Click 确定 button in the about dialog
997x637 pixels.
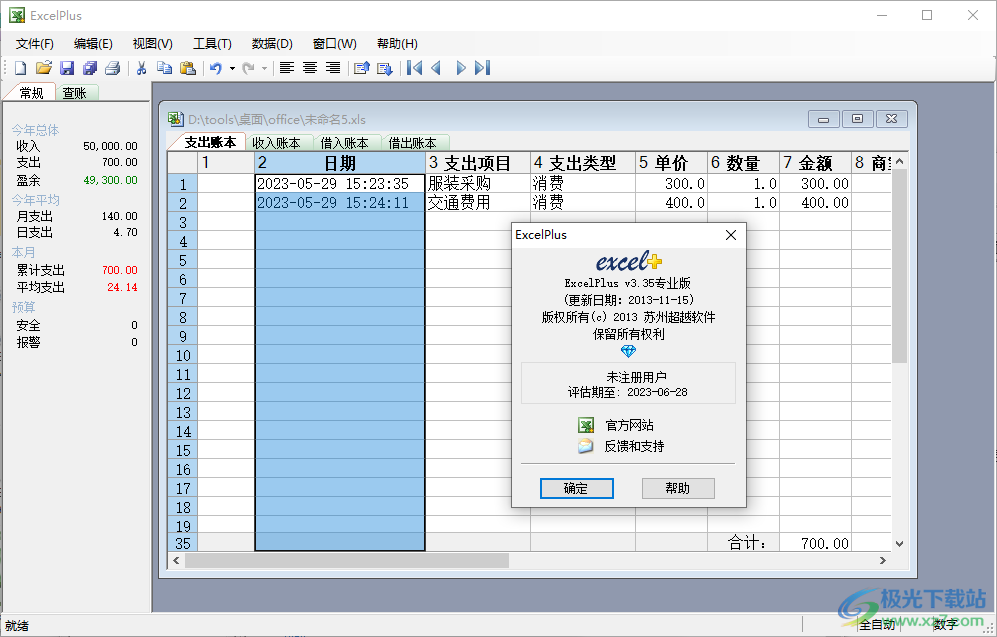click(577, 488)
